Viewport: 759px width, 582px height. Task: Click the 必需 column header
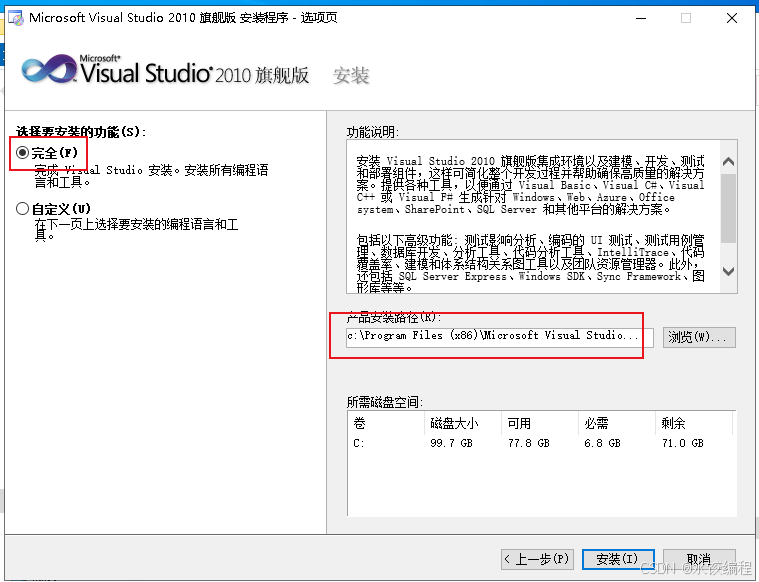click(617, 423)
